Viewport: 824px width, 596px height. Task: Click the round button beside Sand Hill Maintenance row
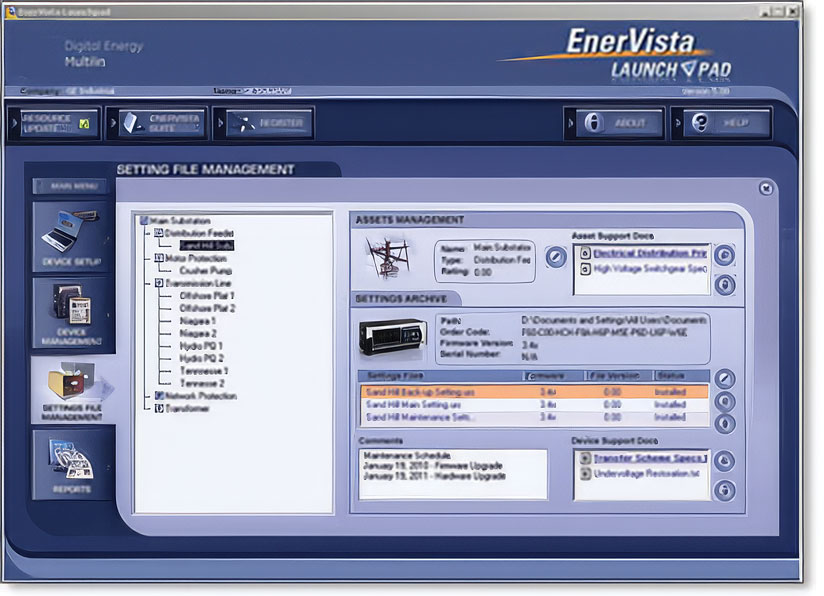(725, 424)
